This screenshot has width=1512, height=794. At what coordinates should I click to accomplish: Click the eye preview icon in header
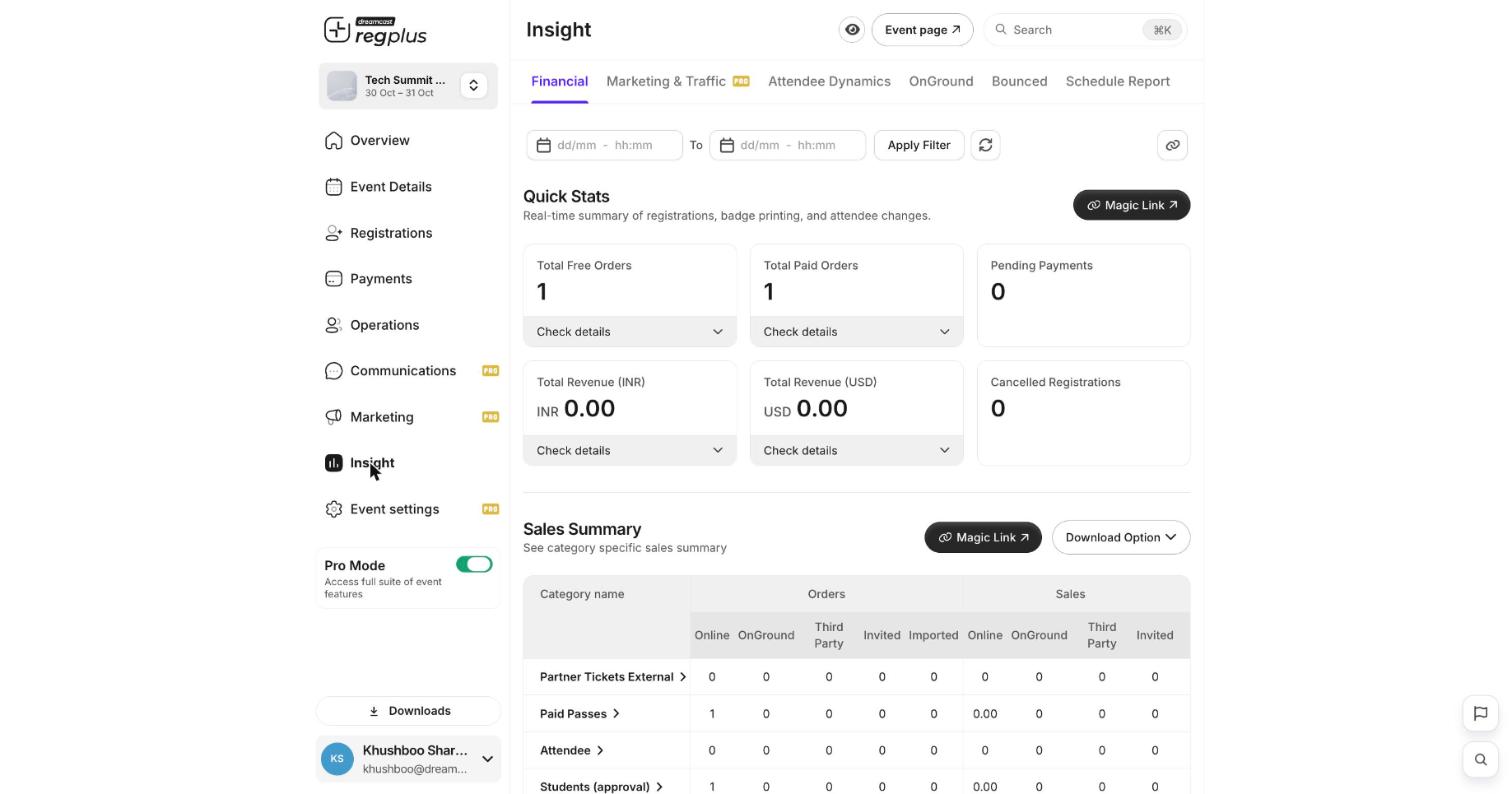[852, 30]
